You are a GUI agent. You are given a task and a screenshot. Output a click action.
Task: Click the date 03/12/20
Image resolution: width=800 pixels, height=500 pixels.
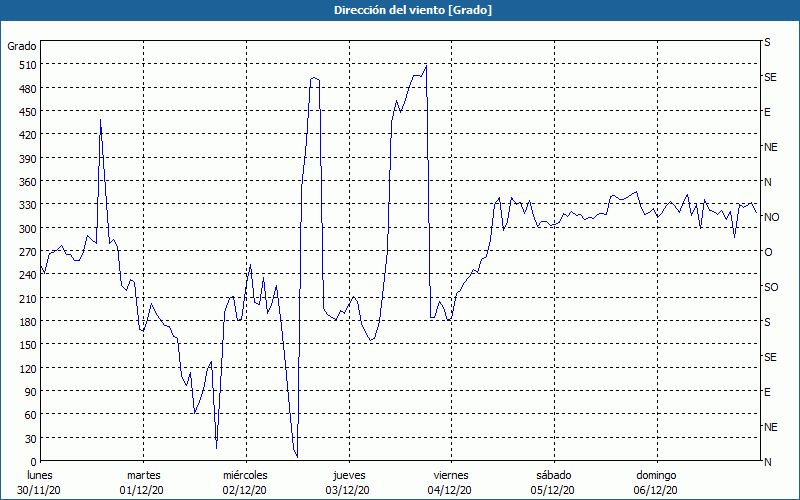pos(347,490)
